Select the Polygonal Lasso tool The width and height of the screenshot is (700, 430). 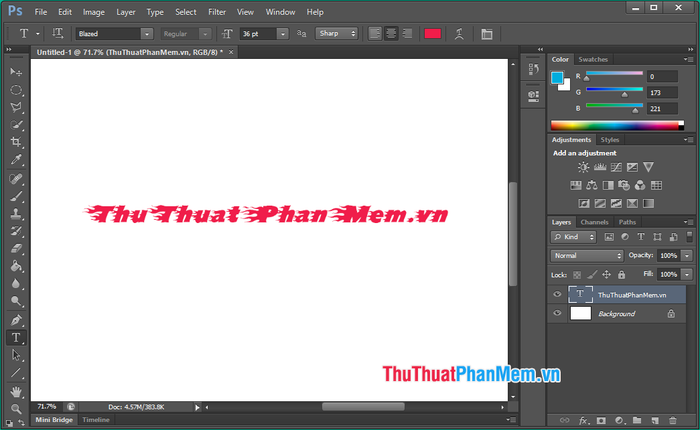pyautogui.click(x=16, y=107)
